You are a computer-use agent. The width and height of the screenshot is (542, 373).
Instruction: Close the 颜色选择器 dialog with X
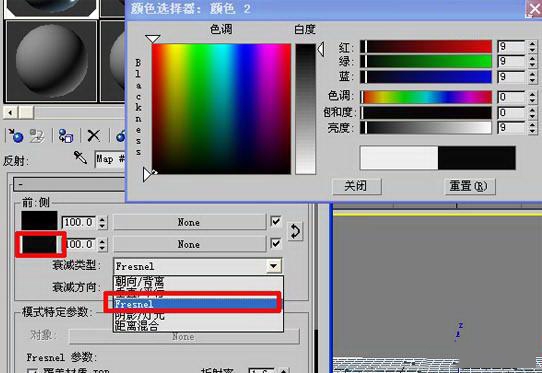[x=534, y=8]
